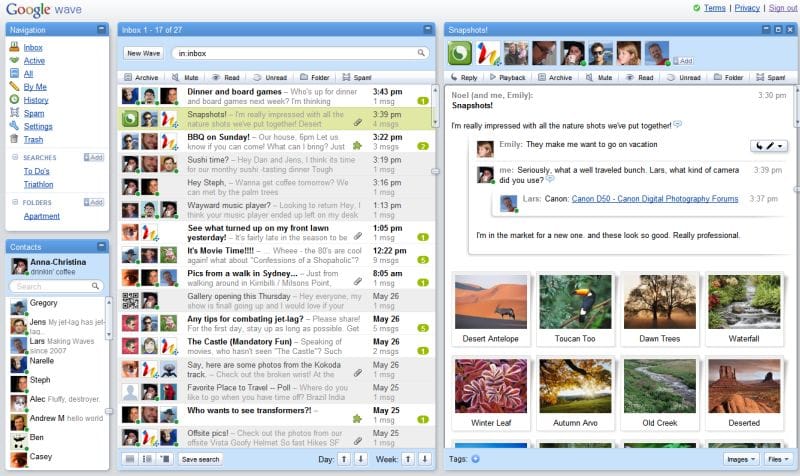Go to previous Day arrow
This screenshot has height=476, width=800.
[x=344, y=459]
